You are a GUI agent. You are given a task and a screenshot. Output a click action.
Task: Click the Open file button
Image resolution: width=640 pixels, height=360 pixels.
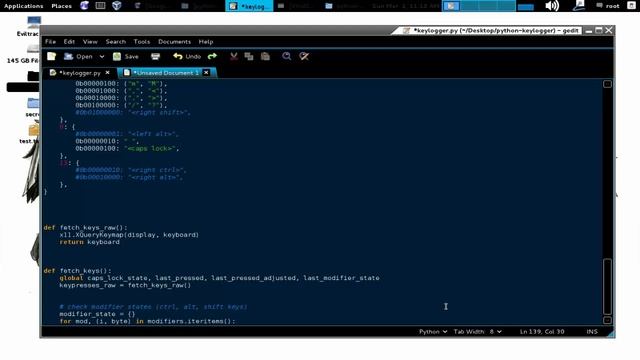pos(78,56)
